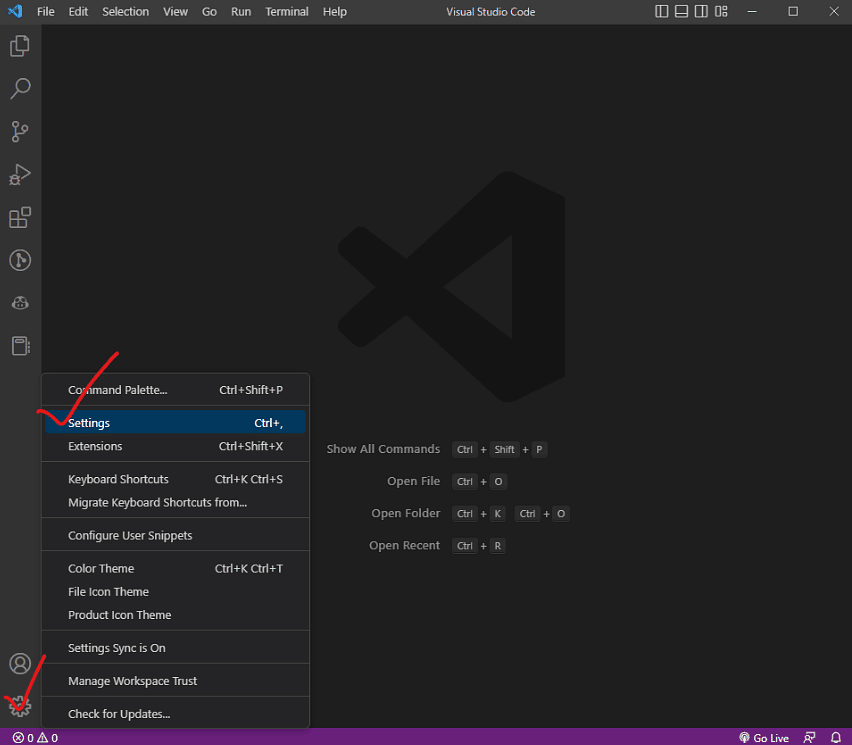Open the Terminal menu
The height and width of the screenshot is (745, 852).
tap(286, 11)
